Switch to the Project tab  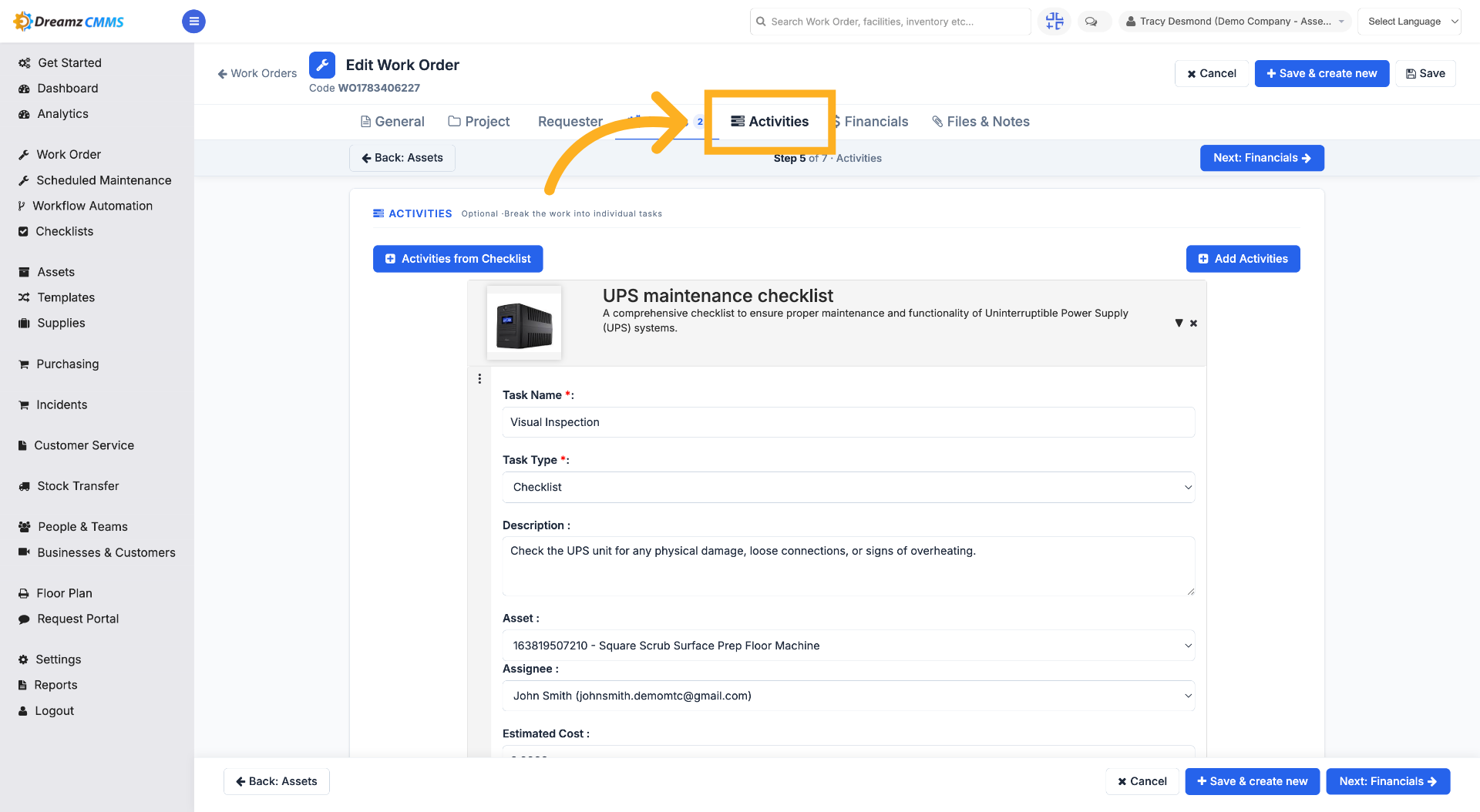pyautogui.click(x=479, y=122)
